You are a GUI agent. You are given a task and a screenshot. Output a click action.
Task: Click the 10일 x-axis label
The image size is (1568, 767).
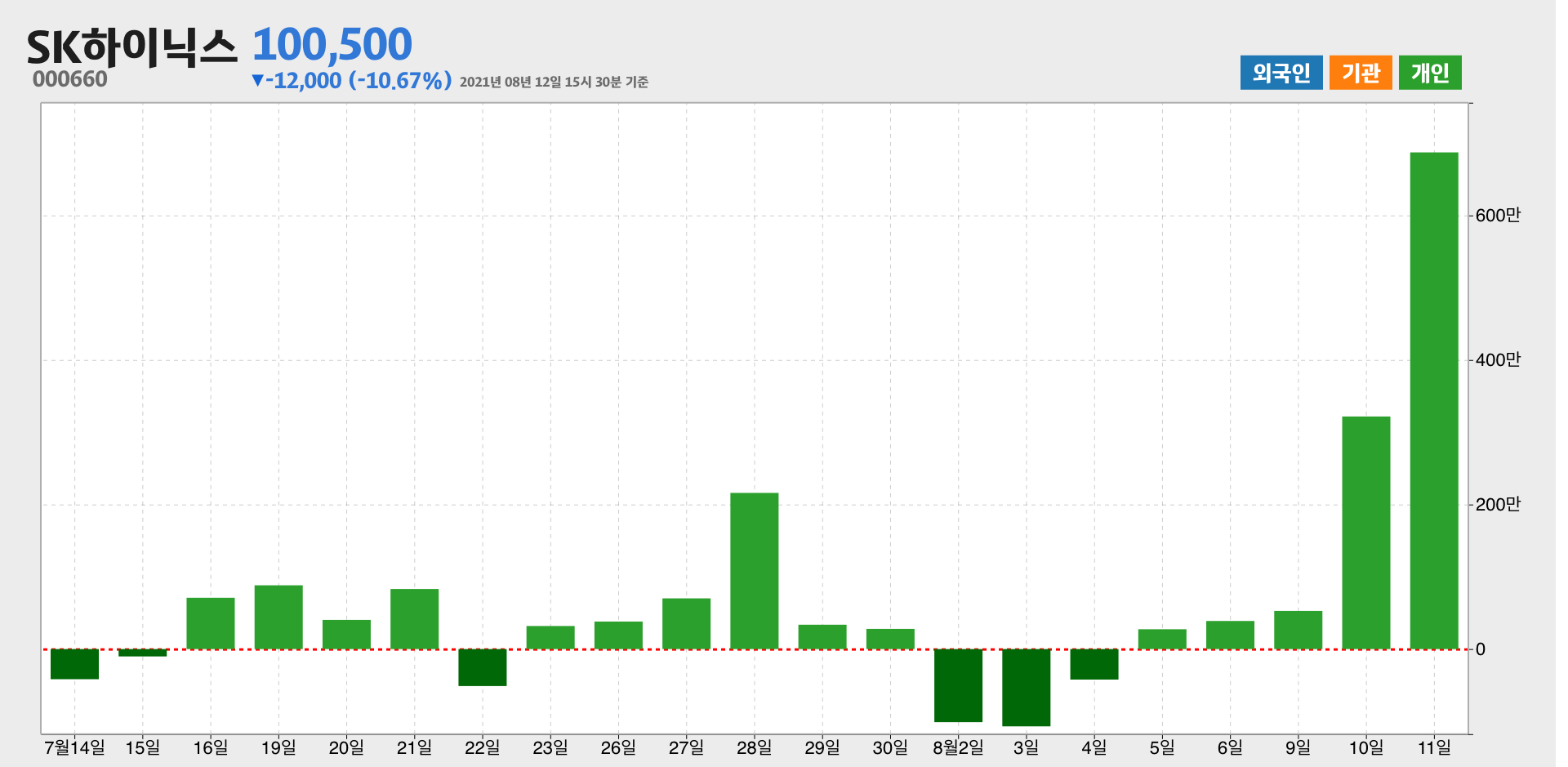coord(1365,747)
